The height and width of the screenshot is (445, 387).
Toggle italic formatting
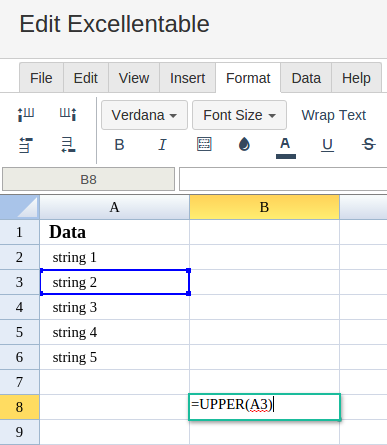pyautogui.click(x=162, y=145)
